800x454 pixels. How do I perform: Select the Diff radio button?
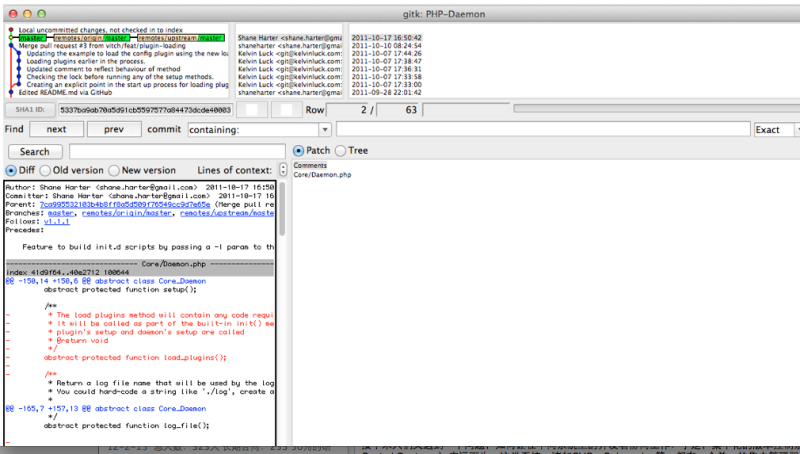[x=12, y=170]
